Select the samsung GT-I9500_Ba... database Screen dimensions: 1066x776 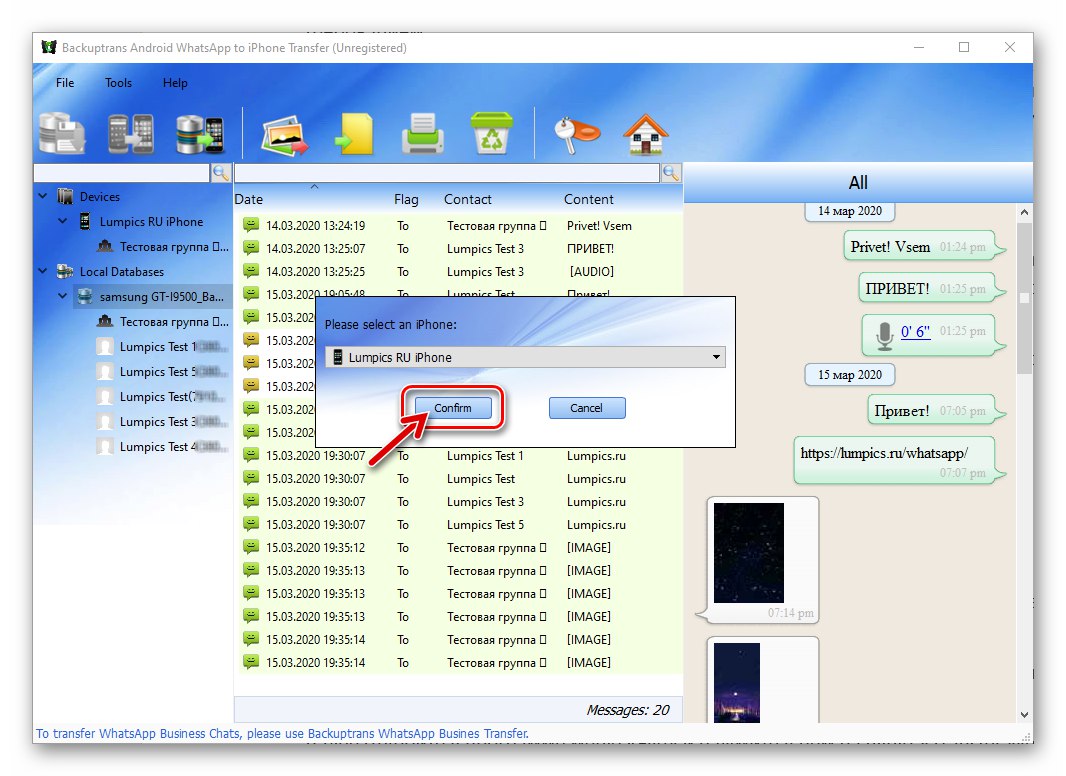[161, 297]
